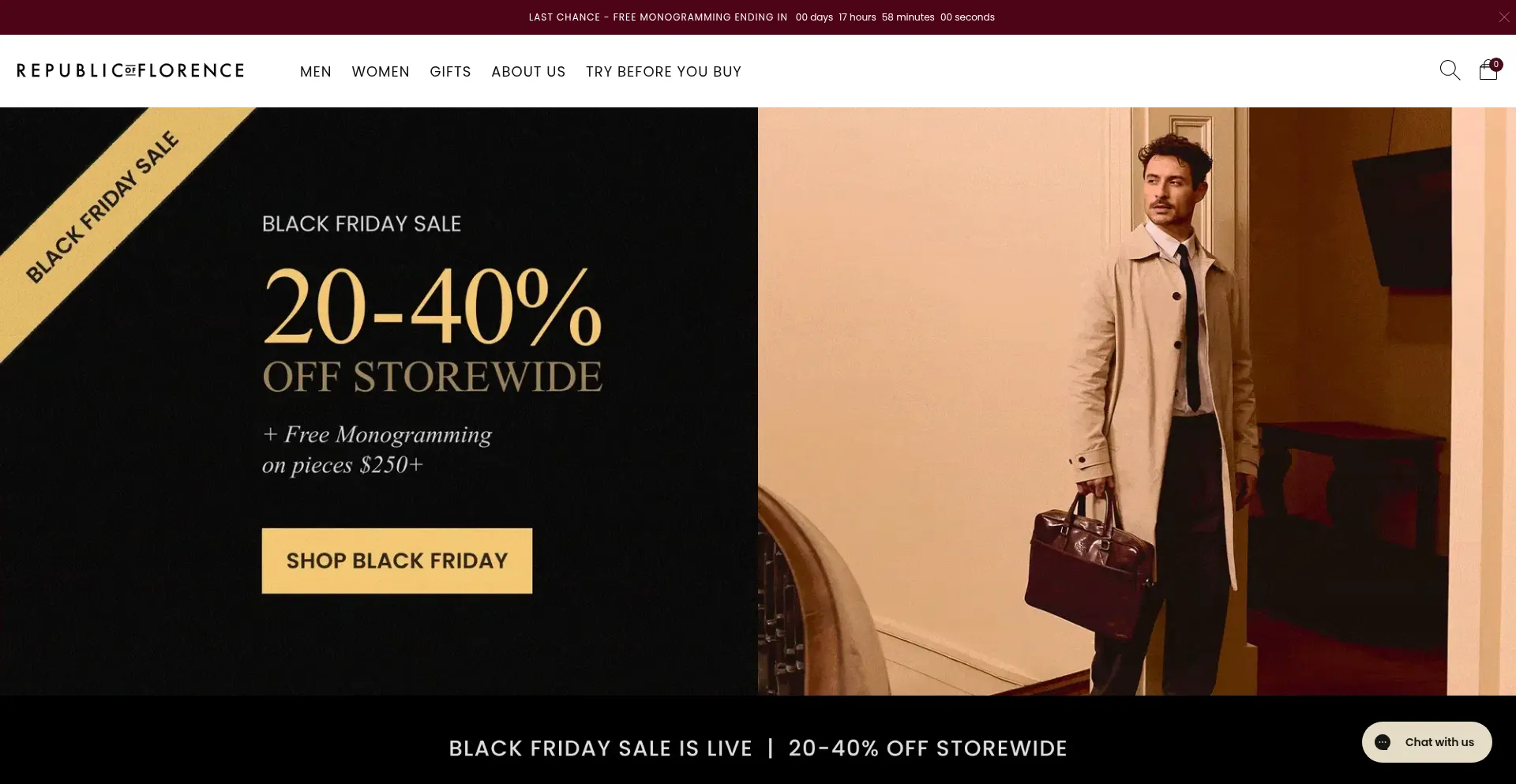Click the man with briefcase photo

(x=1137, y=401)
